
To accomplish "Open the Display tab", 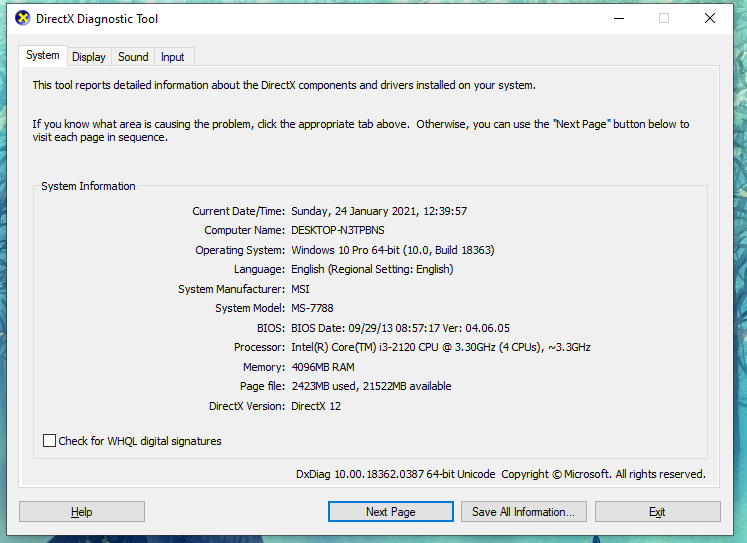I will [89, 57].
